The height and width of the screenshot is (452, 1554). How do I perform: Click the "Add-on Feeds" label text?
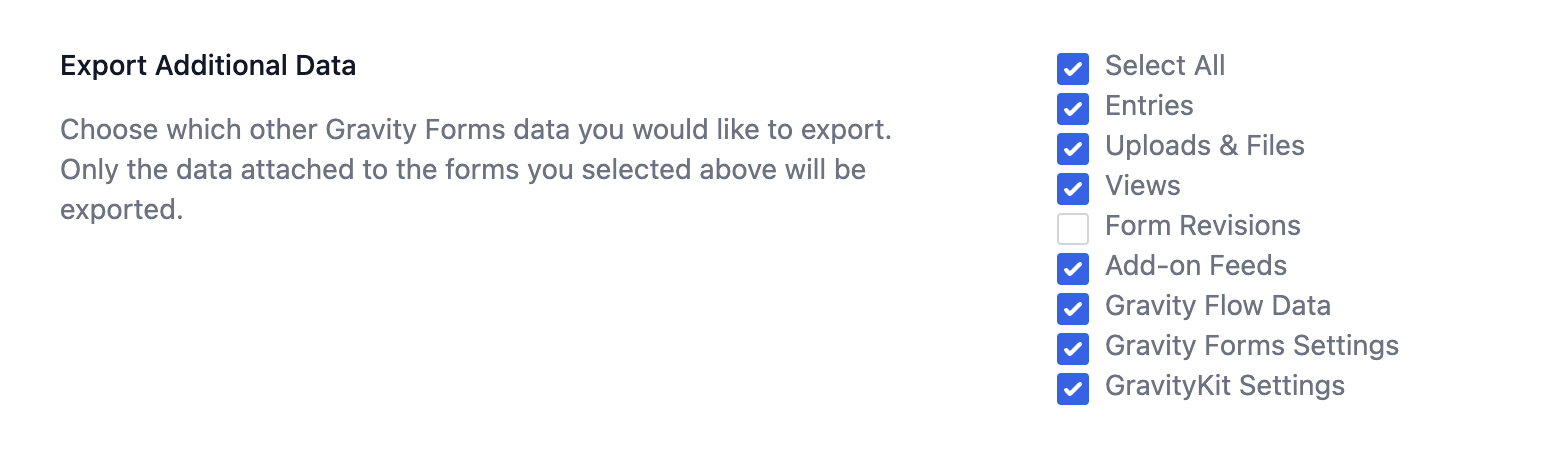pyautogui.click(x=1195, y=266)
